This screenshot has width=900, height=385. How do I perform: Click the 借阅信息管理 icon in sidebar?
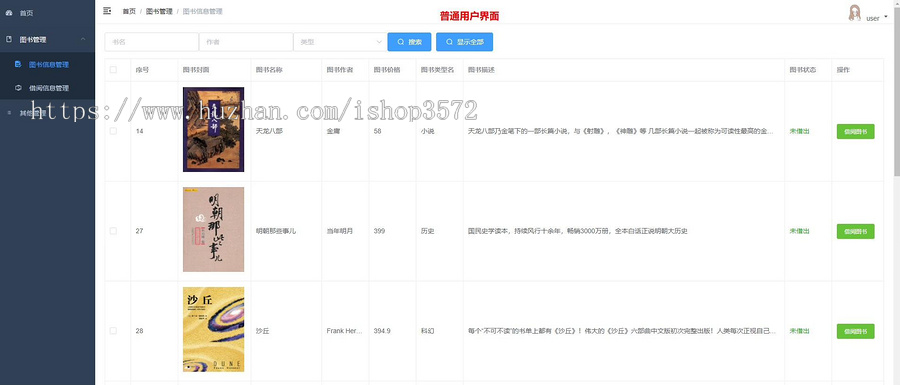point(18,88)
